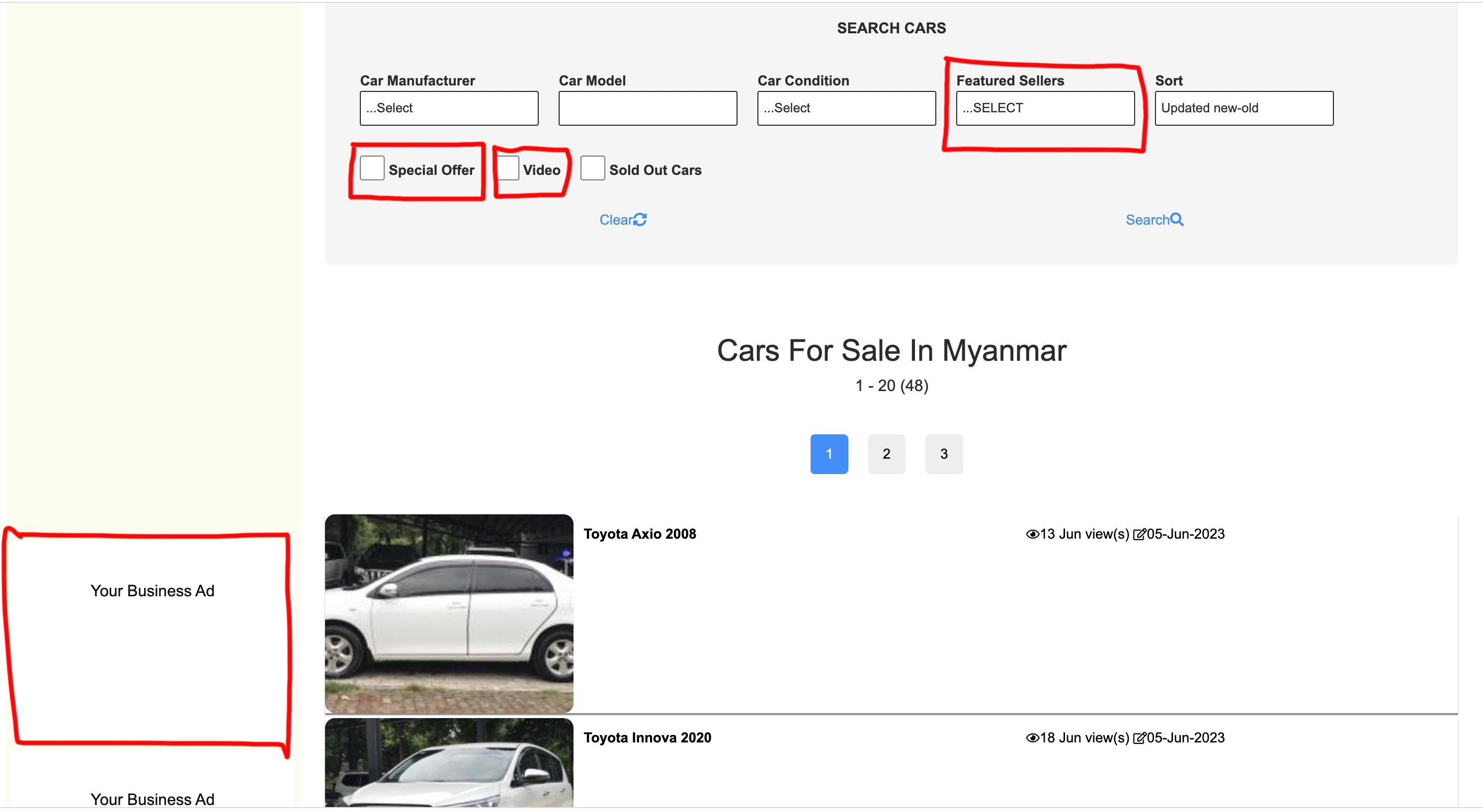Go to results page 1
The image size is (1483, 812).
tap(829, 454)
